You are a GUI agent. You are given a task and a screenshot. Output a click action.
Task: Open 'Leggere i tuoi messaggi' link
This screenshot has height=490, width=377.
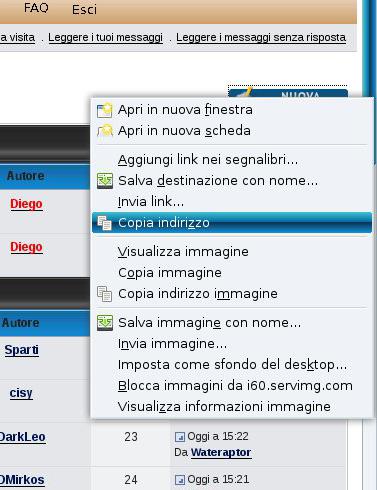[105, 37]
